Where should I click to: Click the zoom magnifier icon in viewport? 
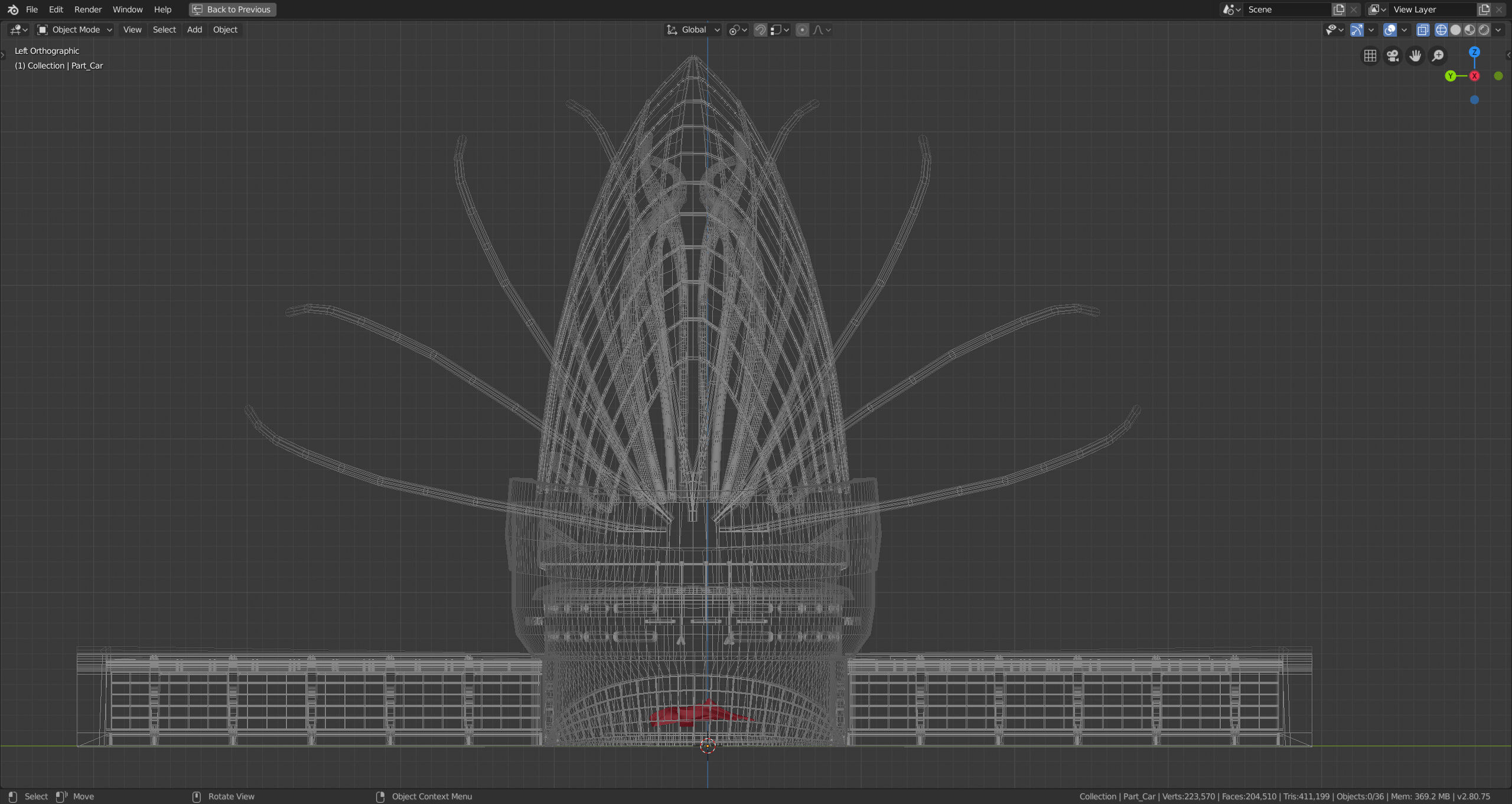(1438, 56)
